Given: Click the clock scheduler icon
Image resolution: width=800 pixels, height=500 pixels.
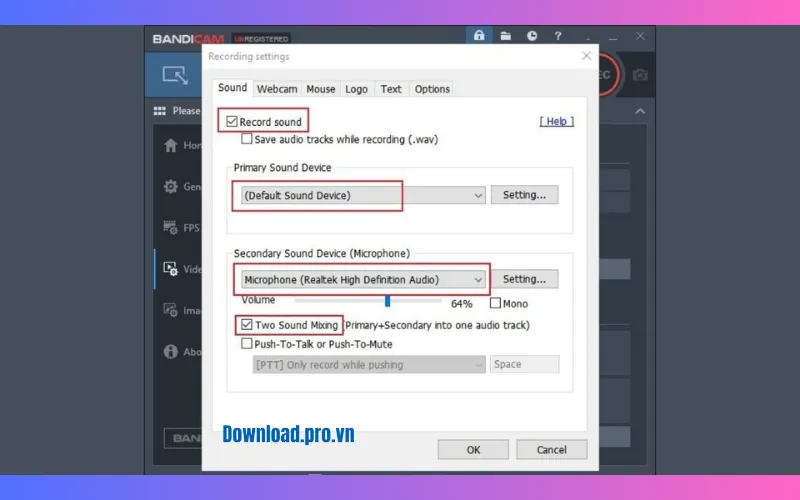Looking at the screenshot, I should 532,36.
